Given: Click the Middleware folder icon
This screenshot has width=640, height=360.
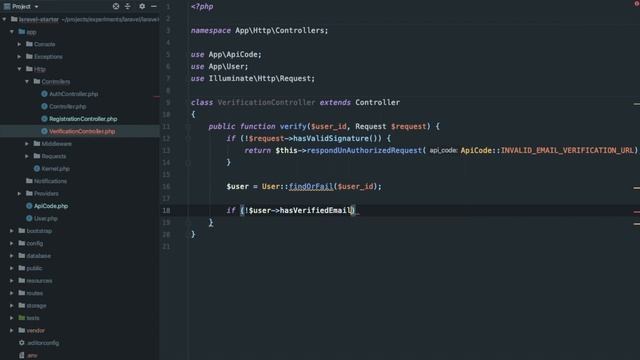Looking at the screenshot, I should coord(37,143).
